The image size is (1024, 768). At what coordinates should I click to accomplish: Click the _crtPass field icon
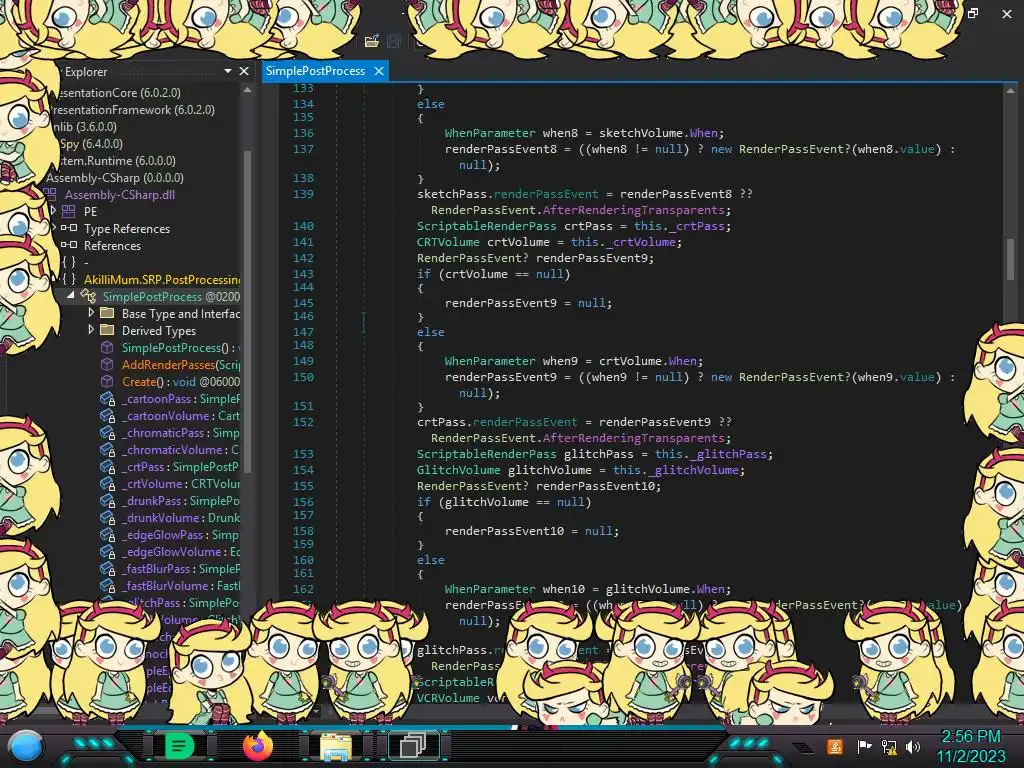coord(108,466)
